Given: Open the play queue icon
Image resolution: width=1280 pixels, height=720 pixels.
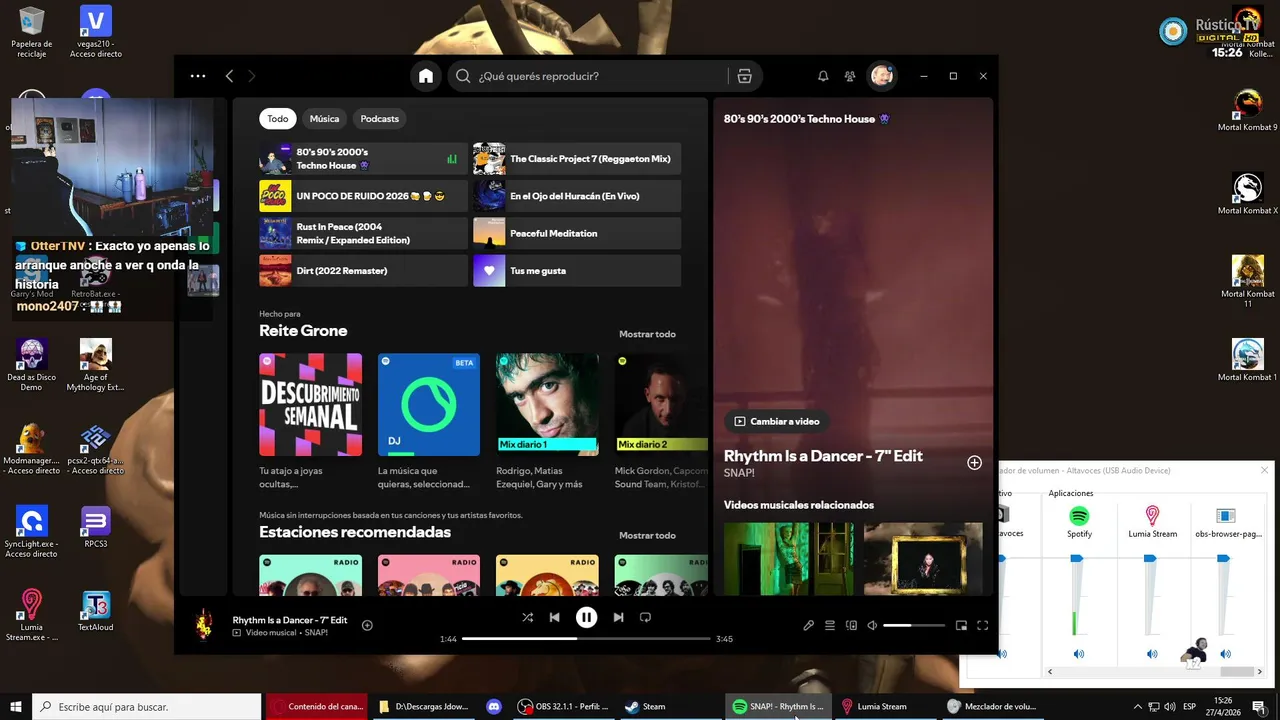Looking at the screenshot, I should click(830, 625).
